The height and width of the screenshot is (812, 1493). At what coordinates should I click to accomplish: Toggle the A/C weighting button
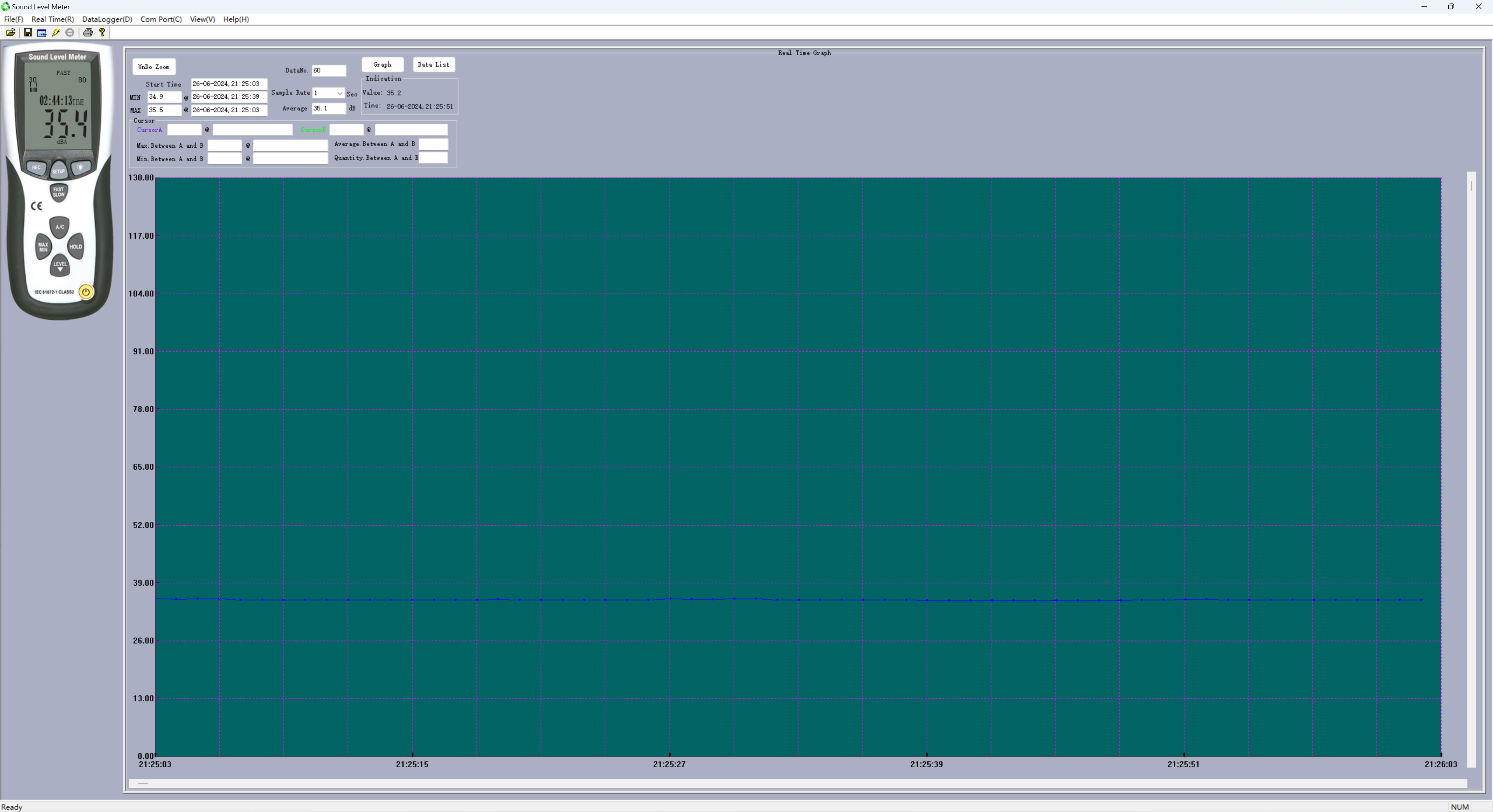[x=60, y=227]
